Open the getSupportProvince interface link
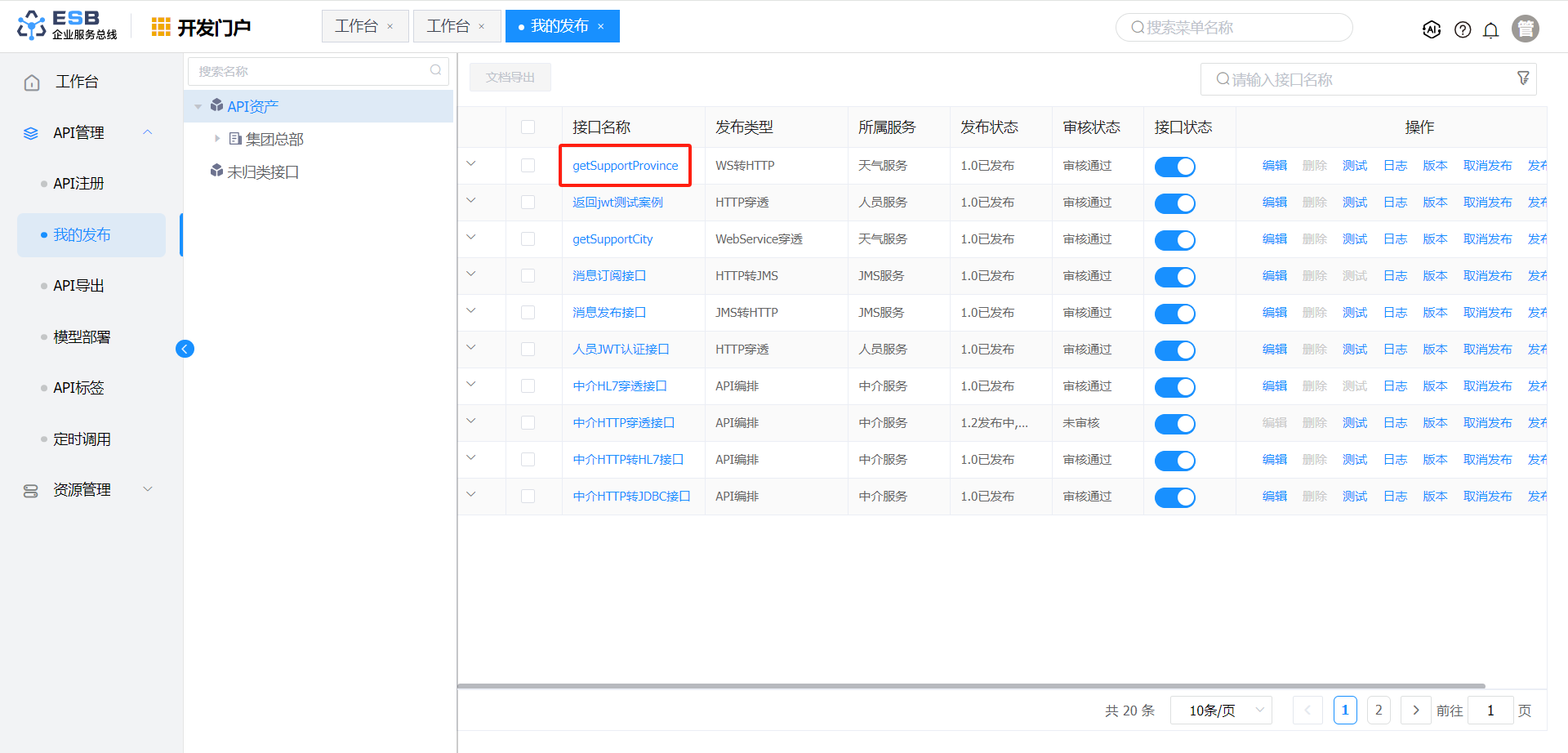Image resolution: width=1568 pixels, height=753 pixels. pyautogui.click(x=625, y=166)
